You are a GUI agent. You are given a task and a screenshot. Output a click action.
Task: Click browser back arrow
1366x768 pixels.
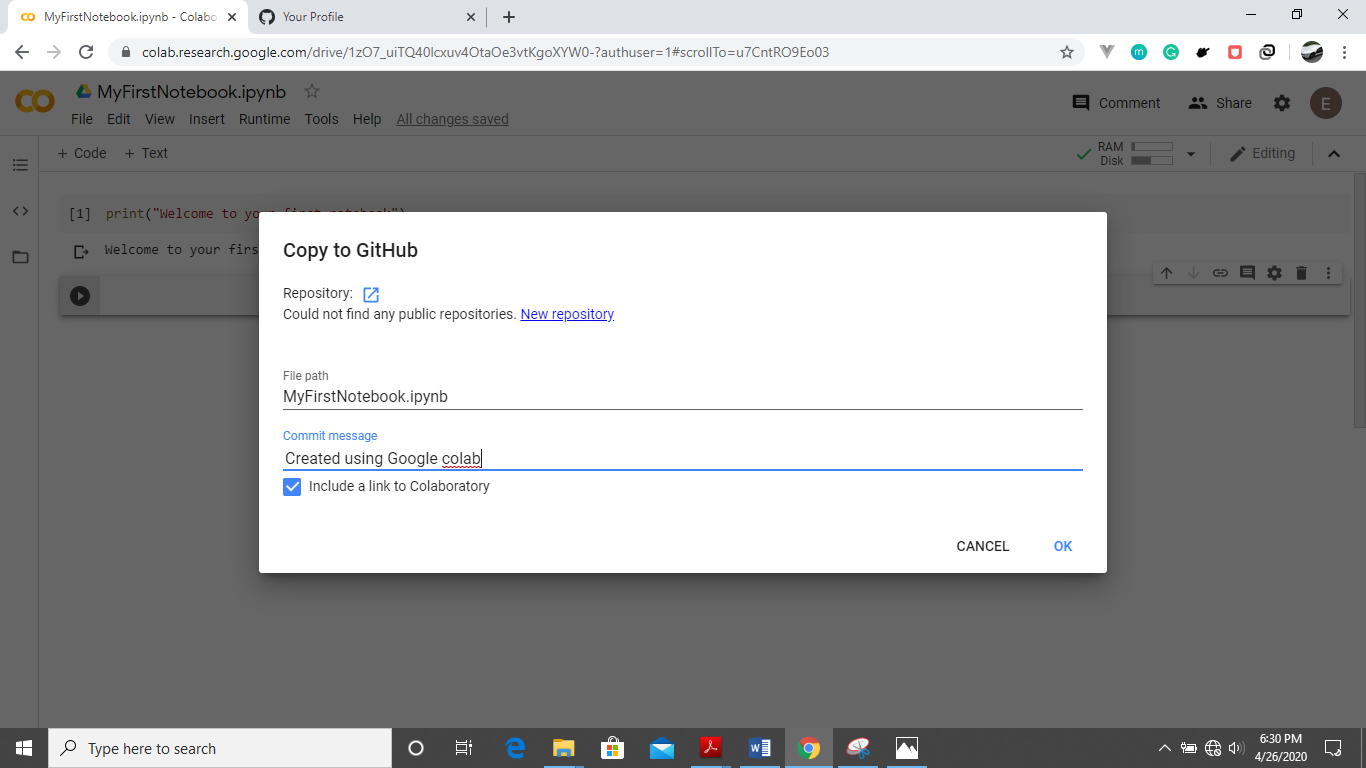click(22, 52)
